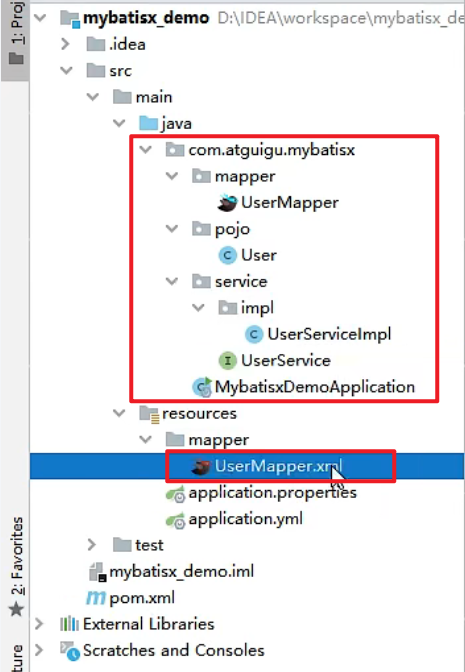Click the interface icon beside UserService
Image resolution: width=465 pixels, height=672 pixels.
228,360
